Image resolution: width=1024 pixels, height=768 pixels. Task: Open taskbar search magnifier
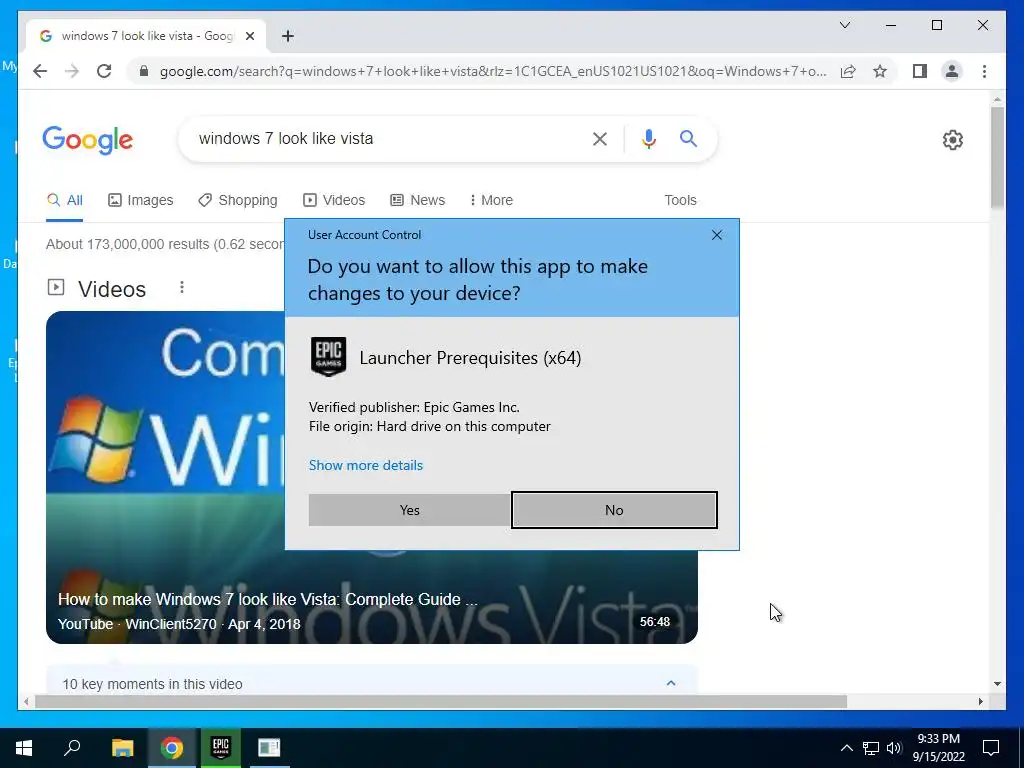(72, 747)
